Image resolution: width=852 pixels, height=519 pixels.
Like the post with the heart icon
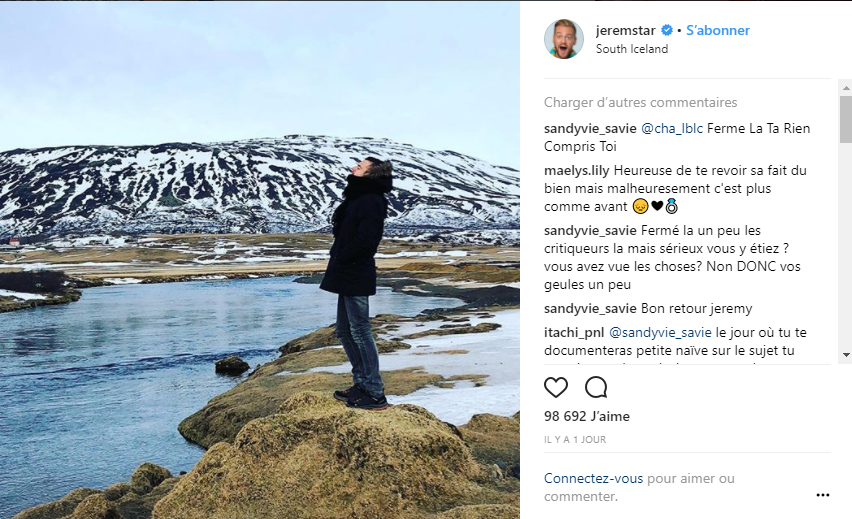pyautogui.click(x=556, y=387)
